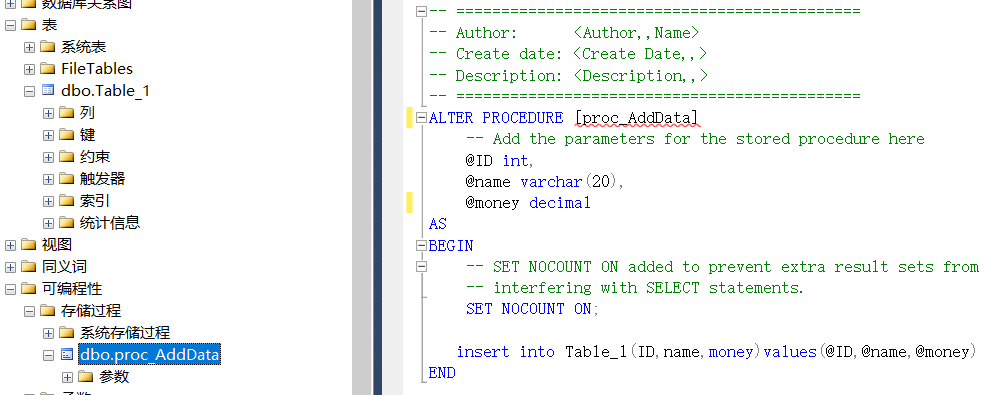Collapse the SET NOCOUNT comment outline

[x=421, y=266]
